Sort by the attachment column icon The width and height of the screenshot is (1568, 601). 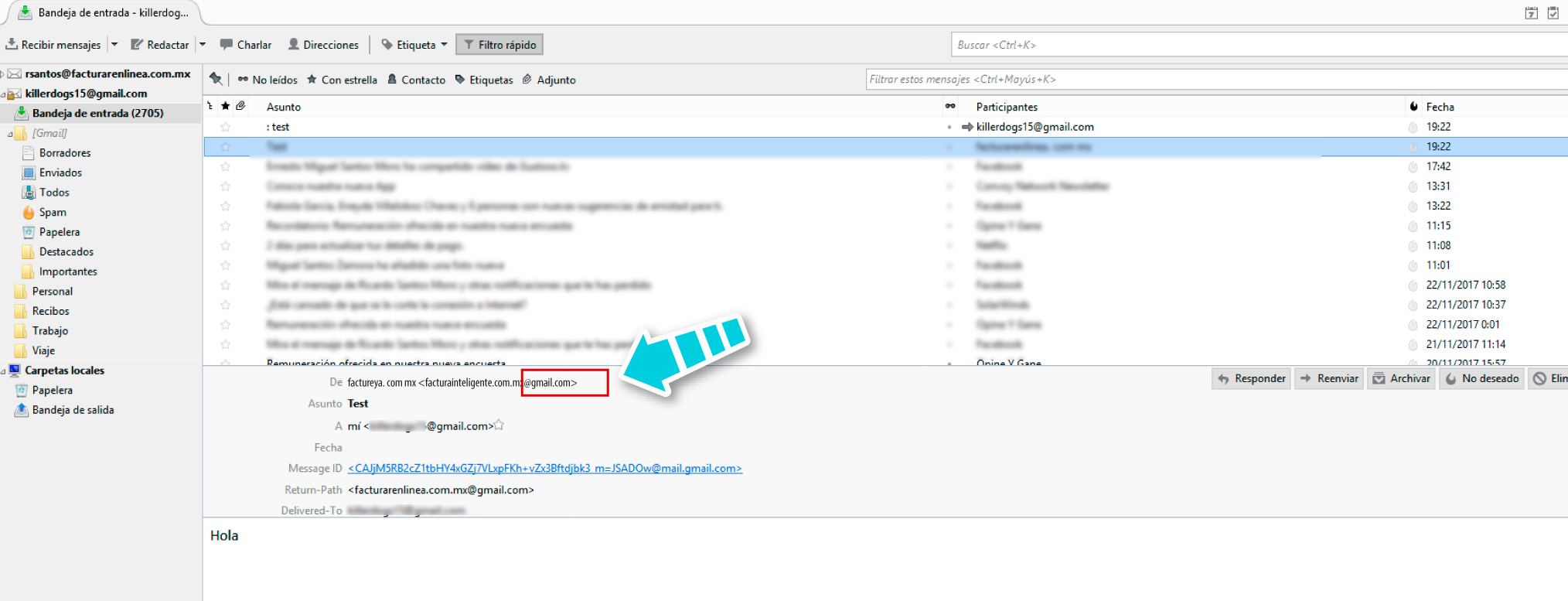point(240,106)
